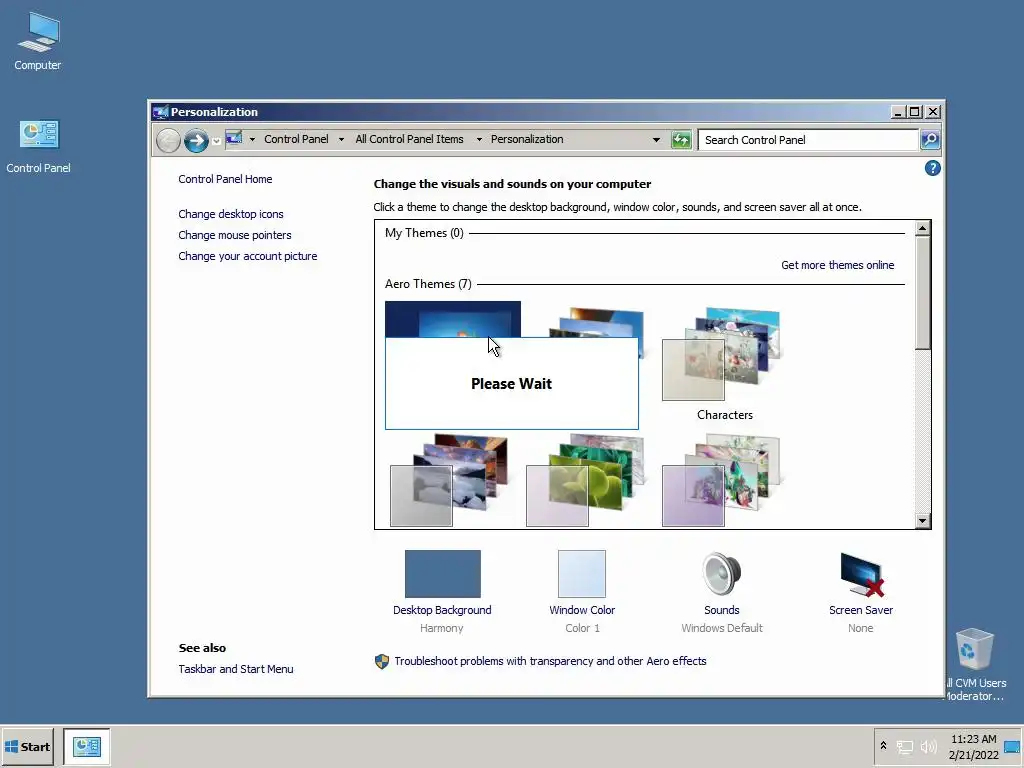The image size is (1024, 768).
Task: Click the Forward navigation arrow
Action: click(x=196, y=140)
